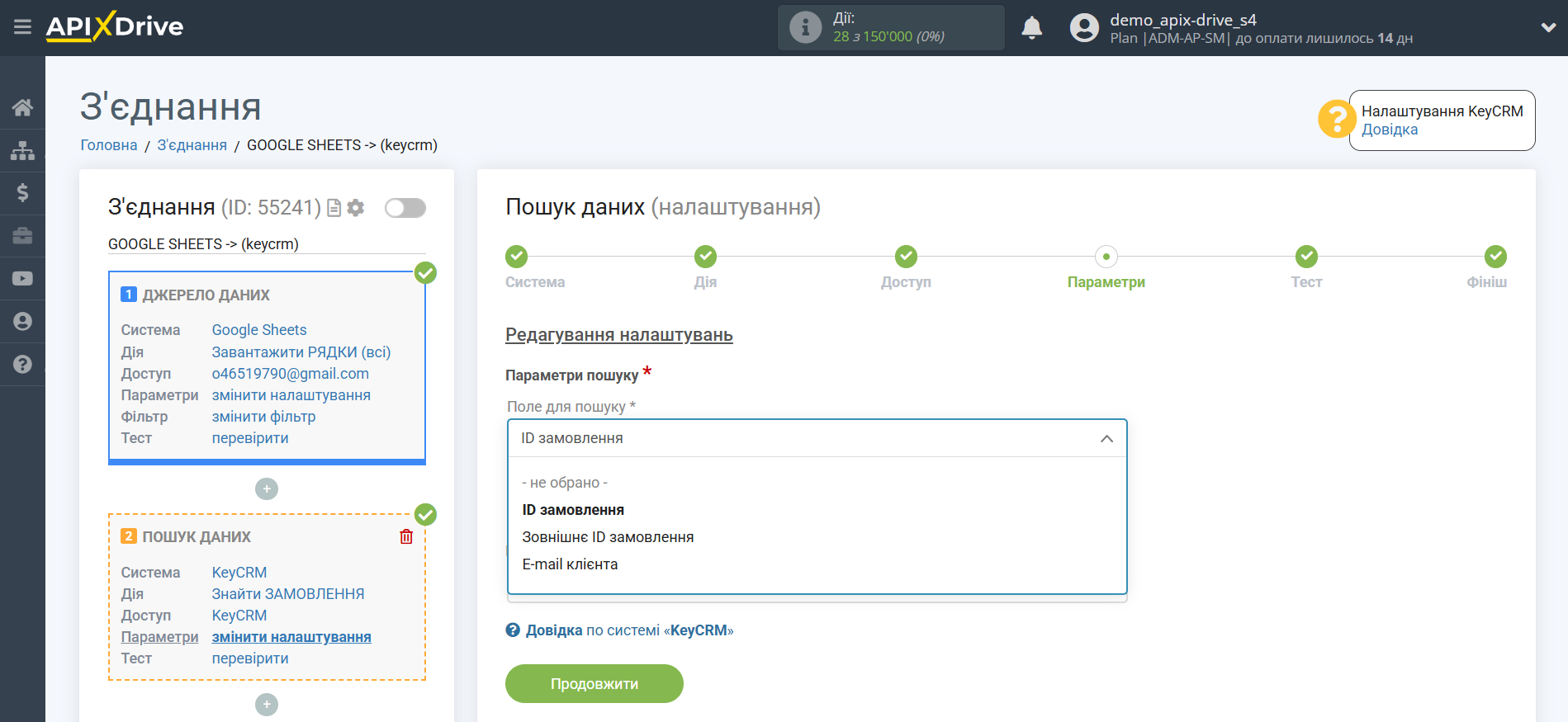The image size is (1568, 722).
Task: Click the Система step label
Action: pos(535,282)
